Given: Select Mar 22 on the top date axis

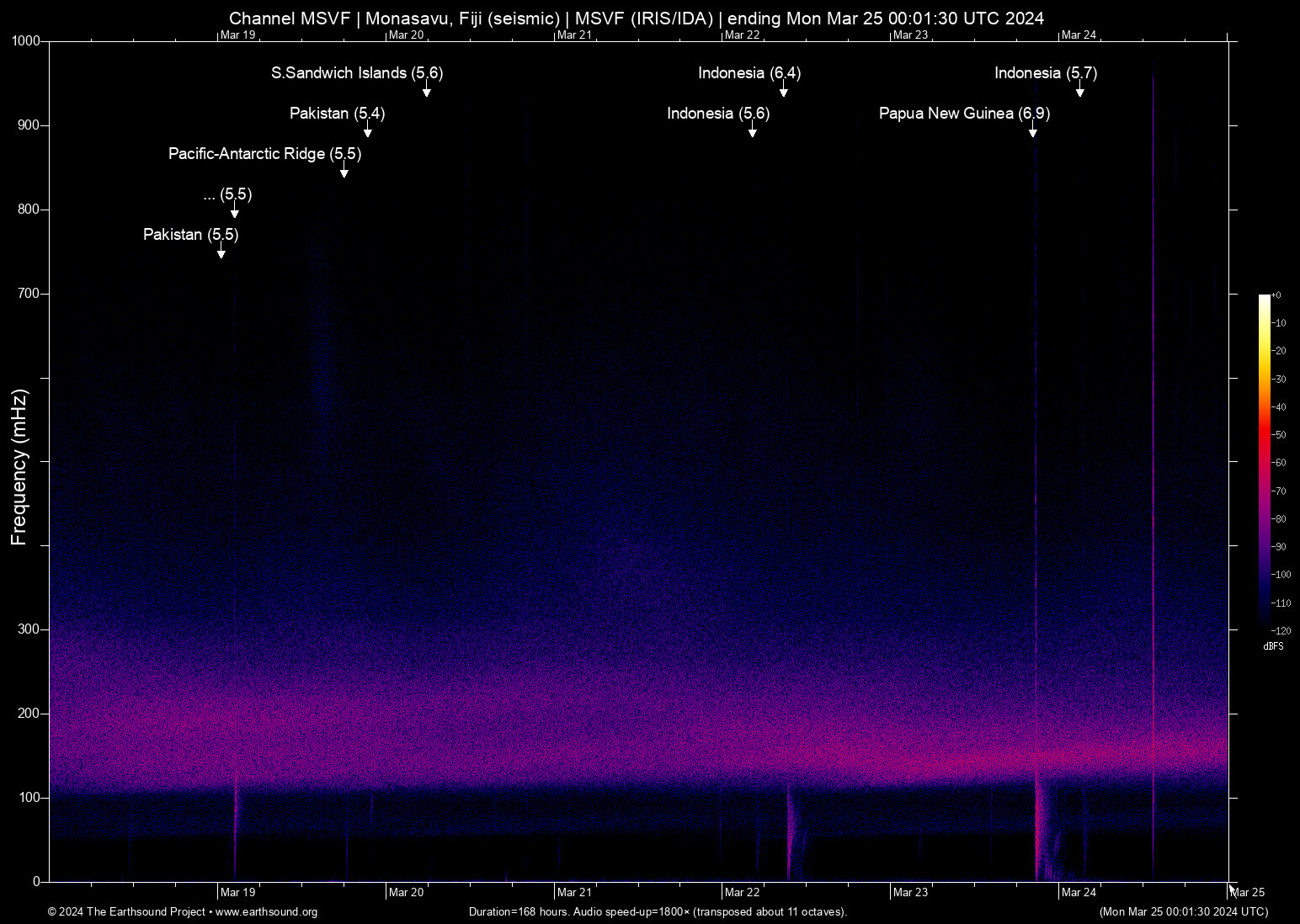Looking at the screenshot, I should 742,35.
